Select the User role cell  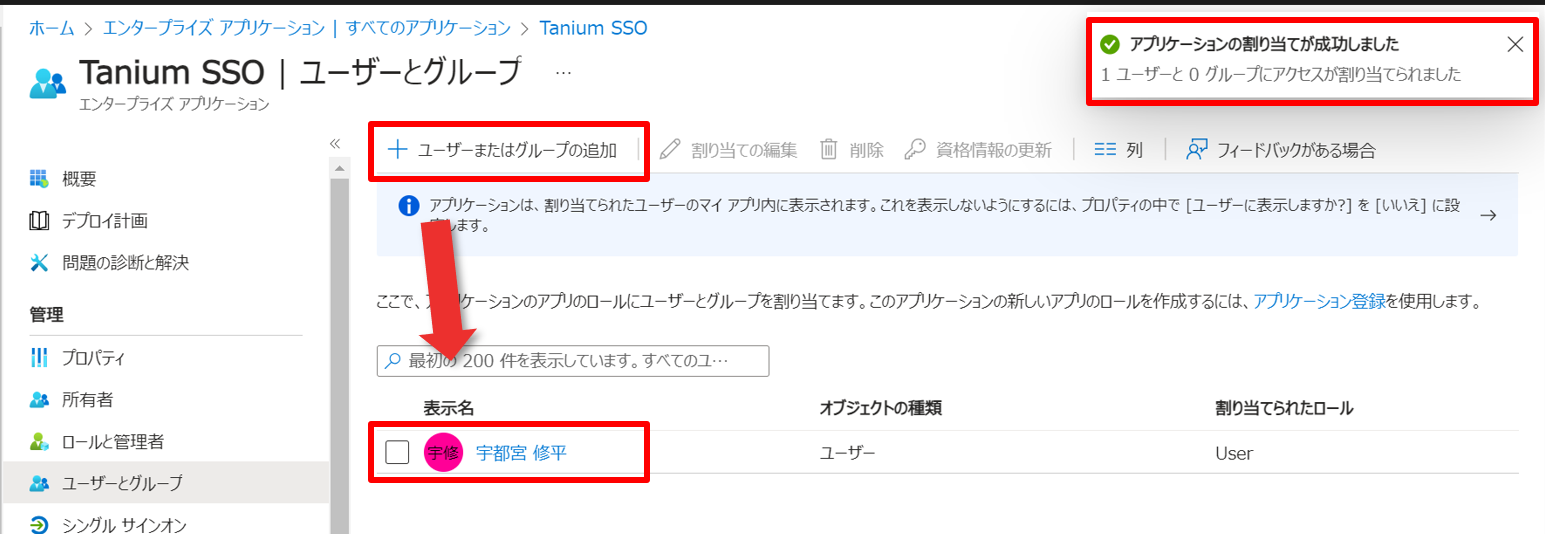click(1234, 453)
